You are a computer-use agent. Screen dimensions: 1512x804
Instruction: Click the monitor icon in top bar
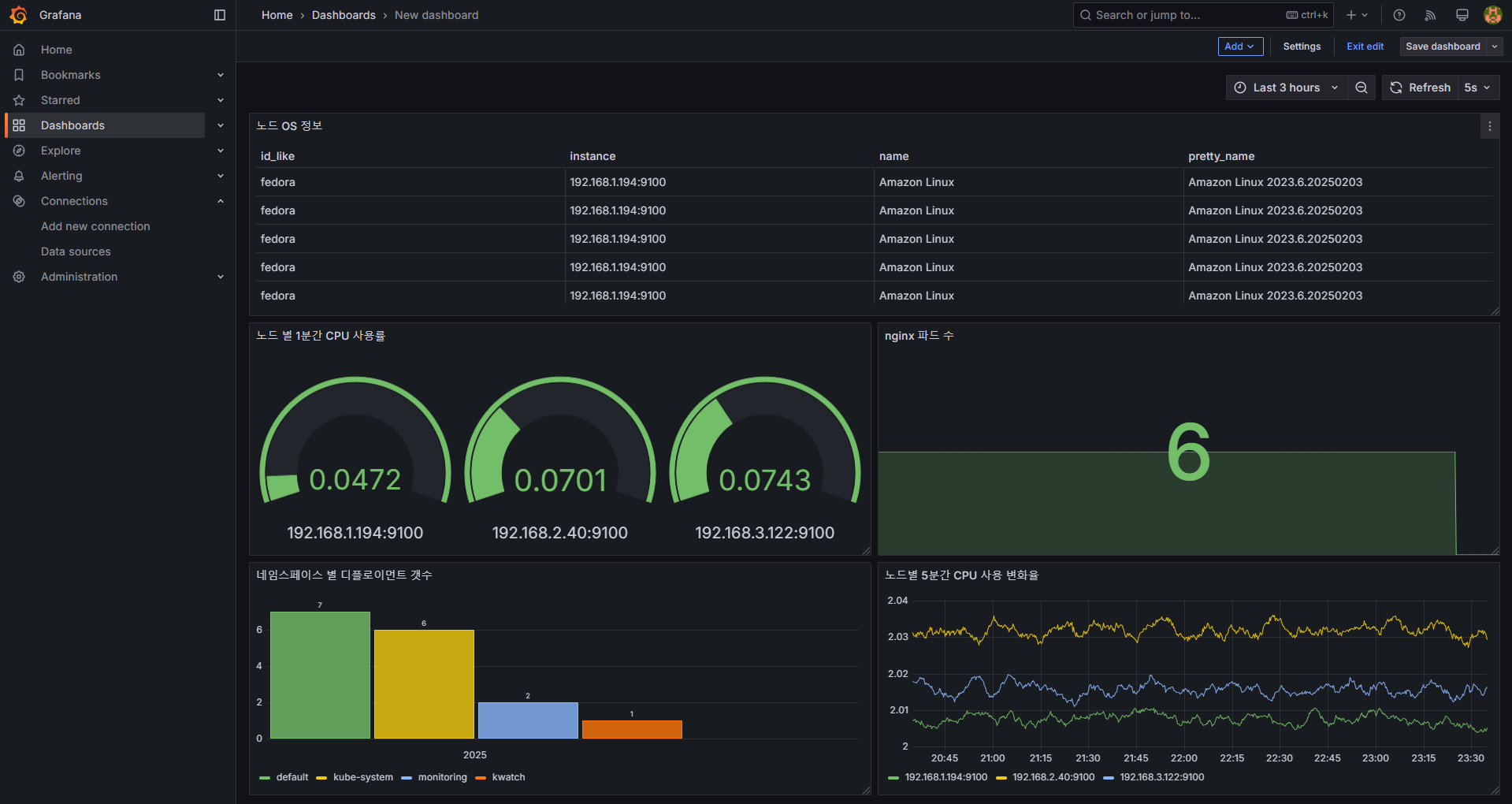pyautogui.click(x=1462, y=15)
